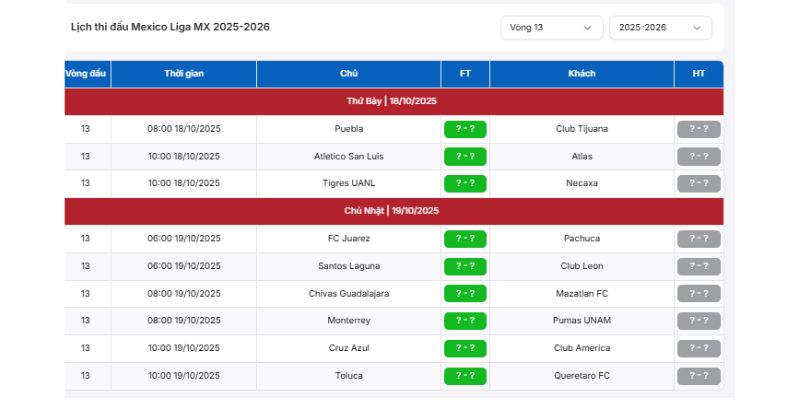Screen dimensions: 800x400
Task: Click the Puebla team link
Action: click(x=349, y=129)
